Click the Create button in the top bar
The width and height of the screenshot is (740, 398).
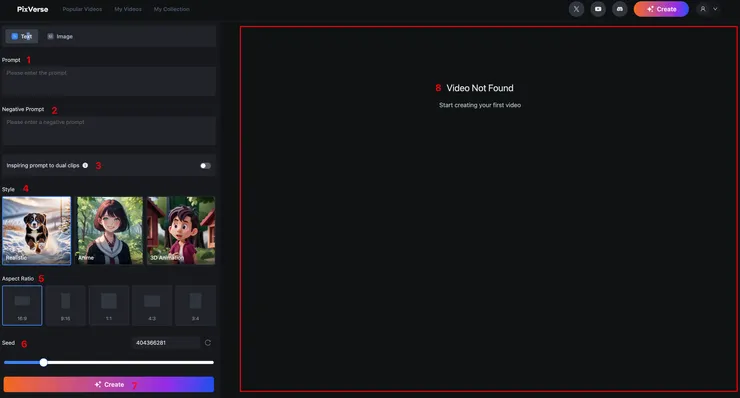click(661, 9)
